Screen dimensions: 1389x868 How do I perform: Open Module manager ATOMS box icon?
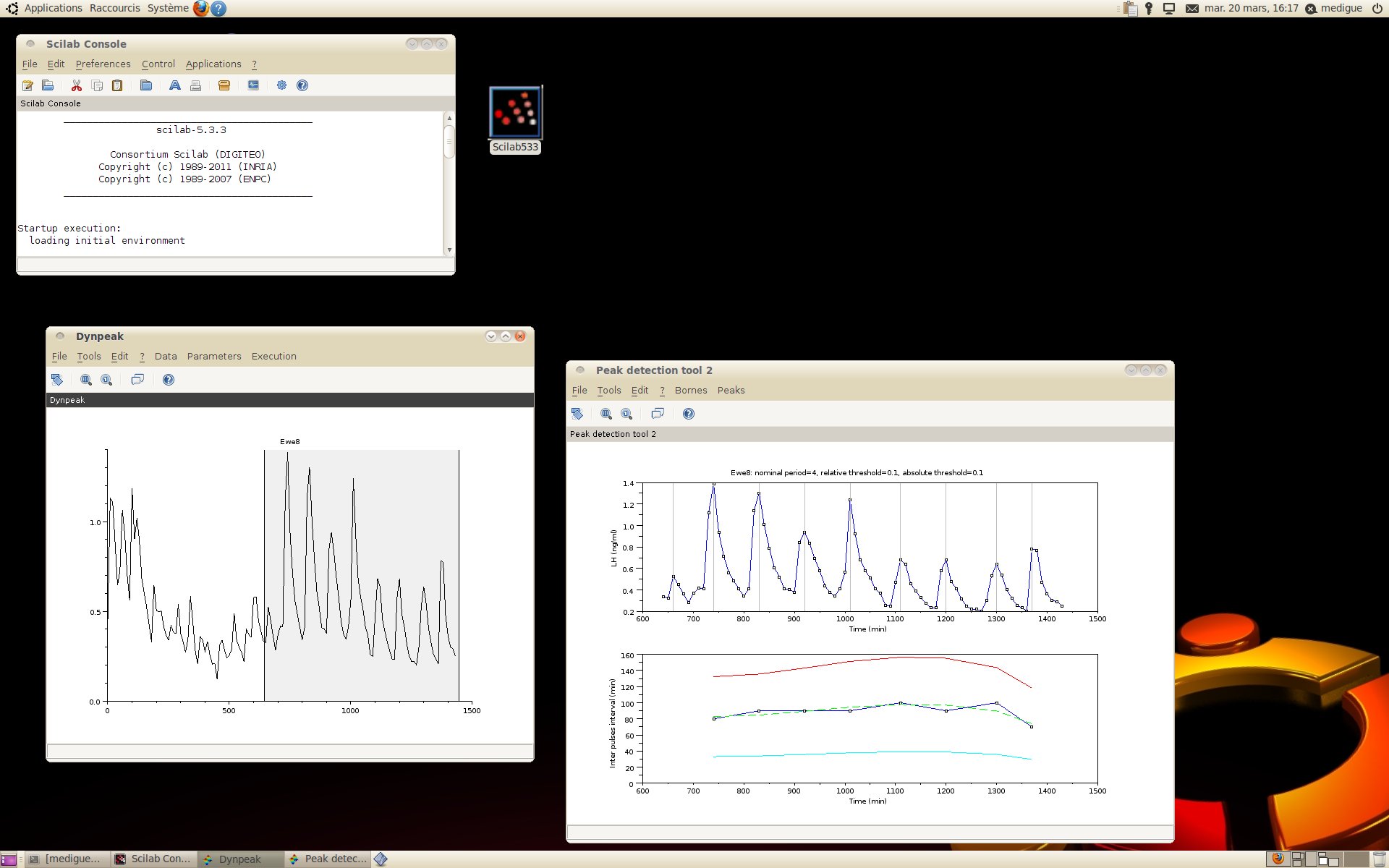(224, 85)
